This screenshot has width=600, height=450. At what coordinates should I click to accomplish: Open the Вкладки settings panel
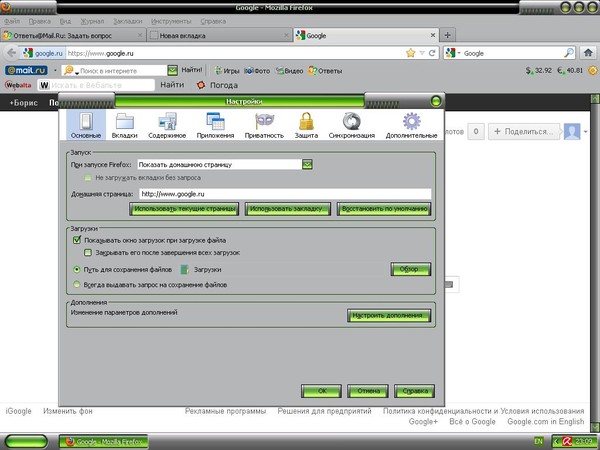click(124, 125)
